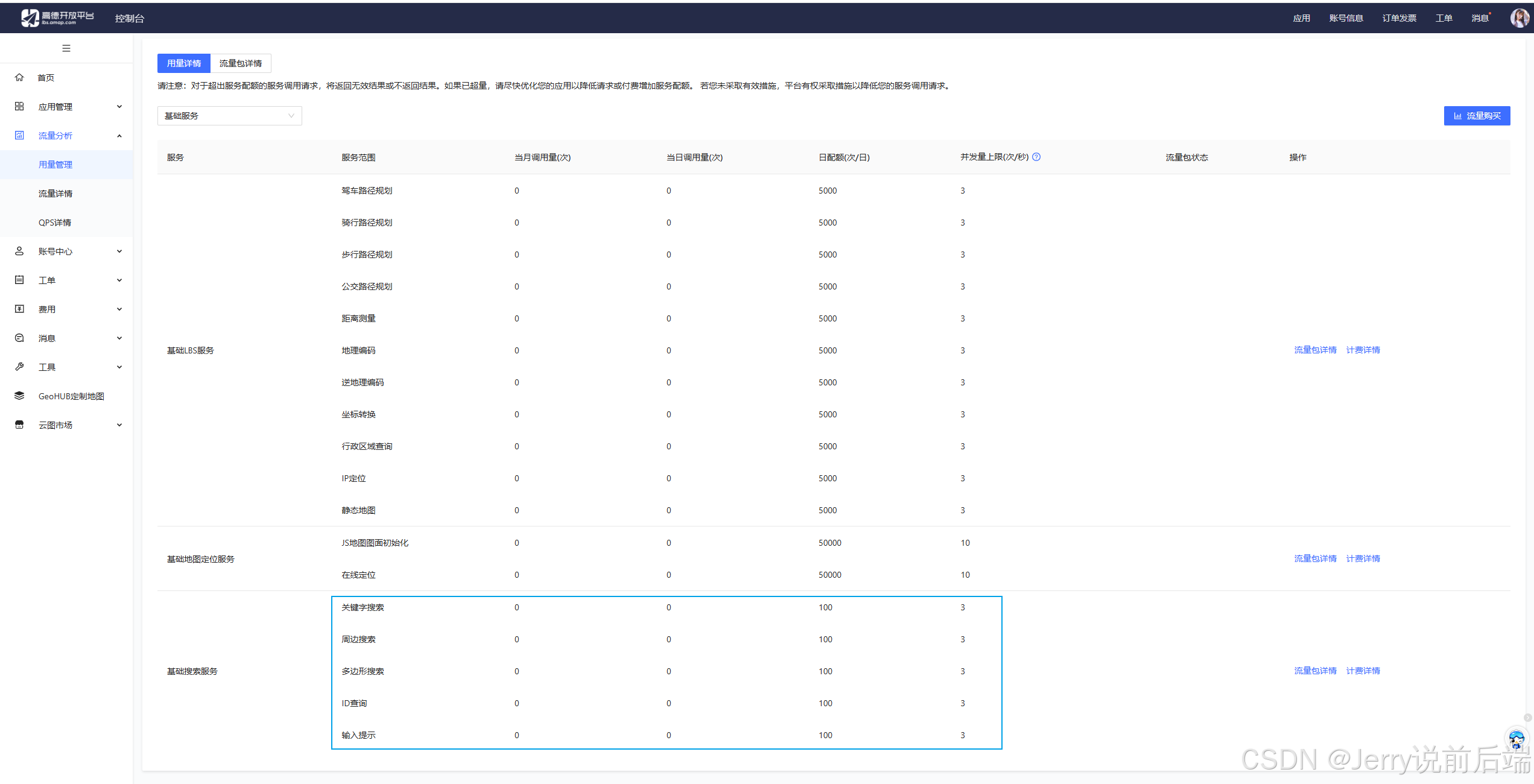Click the help icon beside 并发量上限
Viewport: 1534px width, 784px height.
click(x=1036, y=157)
